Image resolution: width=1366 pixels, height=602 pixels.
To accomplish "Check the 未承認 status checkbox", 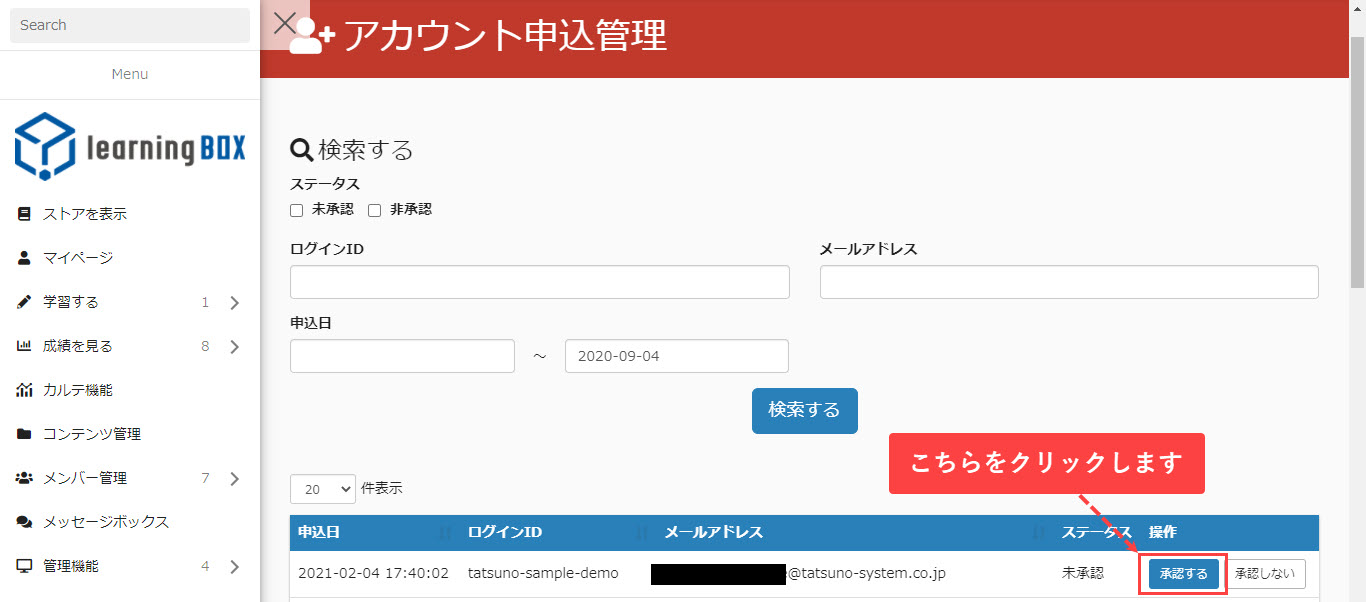I will pyautogui.click(x=296, y=210).
